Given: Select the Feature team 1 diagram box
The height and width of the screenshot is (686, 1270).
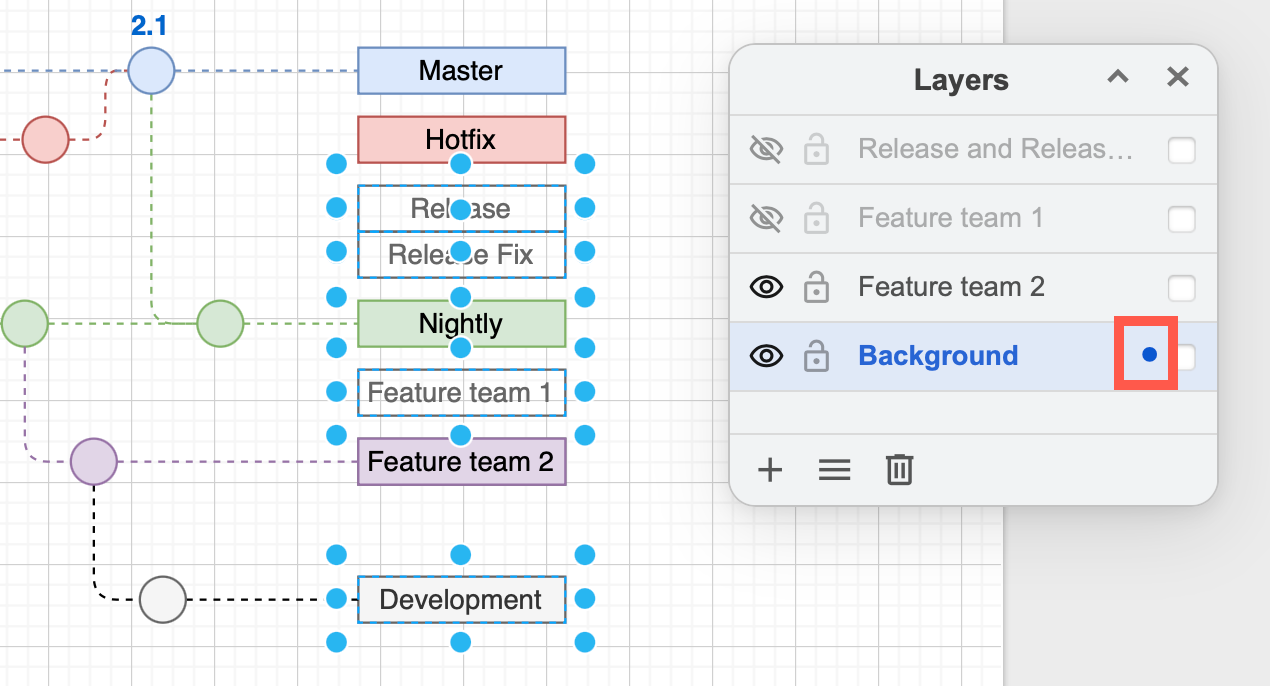Looking at the screenshot, I should coord(461,393).
